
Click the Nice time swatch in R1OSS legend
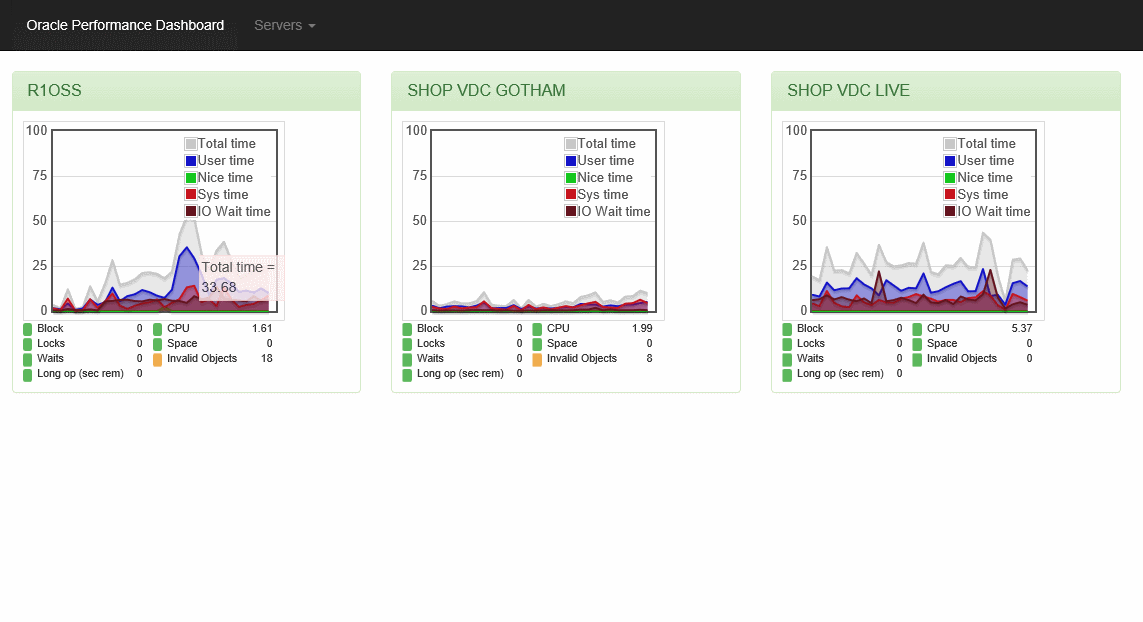(x=191, y=178)
